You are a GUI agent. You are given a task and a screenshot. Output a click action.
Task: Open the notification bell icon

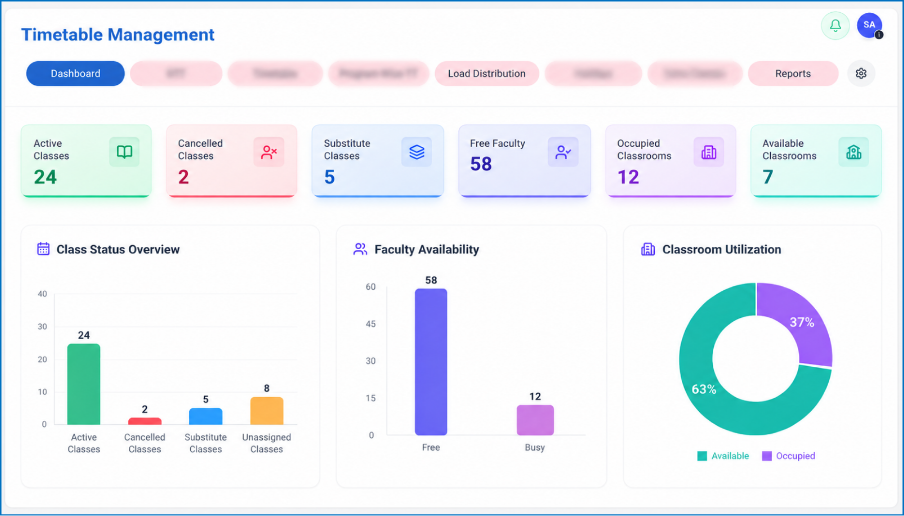tap(835, 25)
